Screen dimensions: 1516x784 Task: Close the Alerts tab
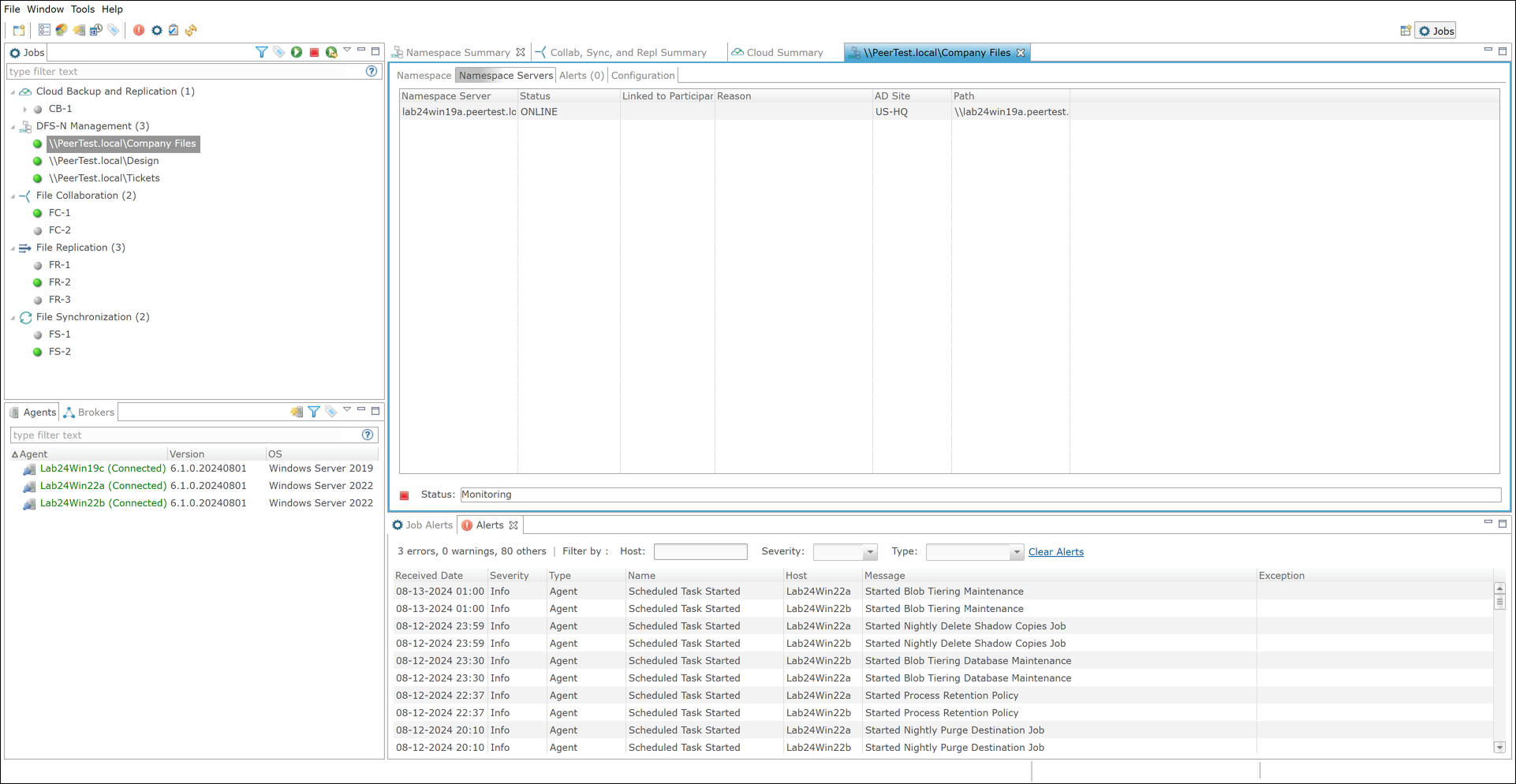513,525
